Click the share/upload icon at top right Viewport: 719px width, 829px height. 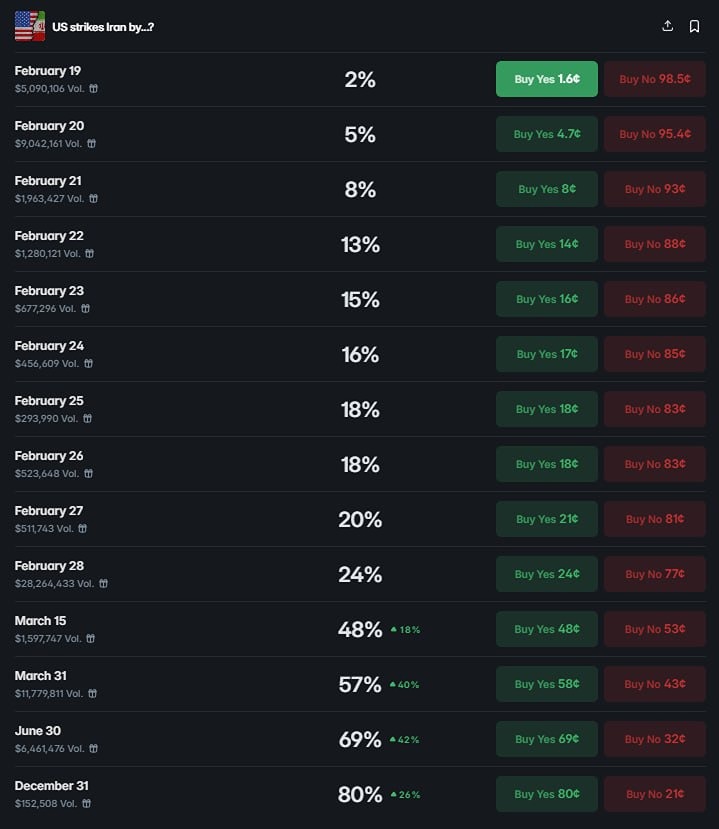pos(668,26)
